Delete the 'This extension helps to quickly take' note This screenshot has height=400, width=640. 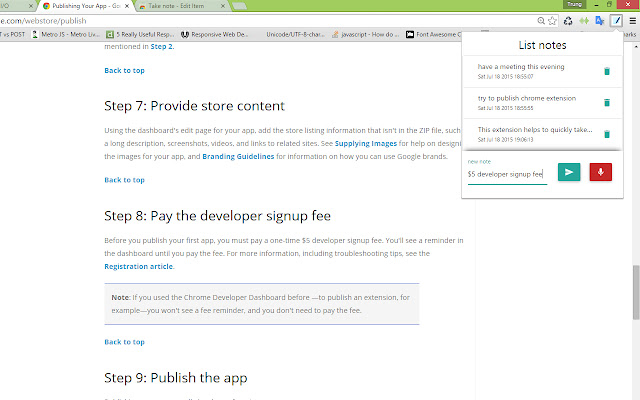607,134
